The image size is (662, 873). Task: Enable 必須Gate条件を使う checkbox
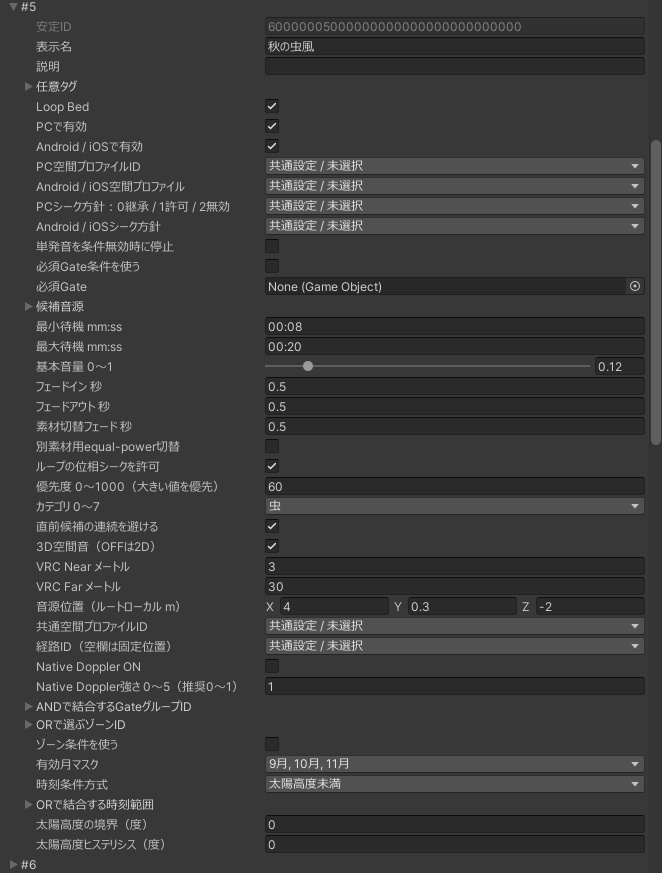[x=272, y=266]
